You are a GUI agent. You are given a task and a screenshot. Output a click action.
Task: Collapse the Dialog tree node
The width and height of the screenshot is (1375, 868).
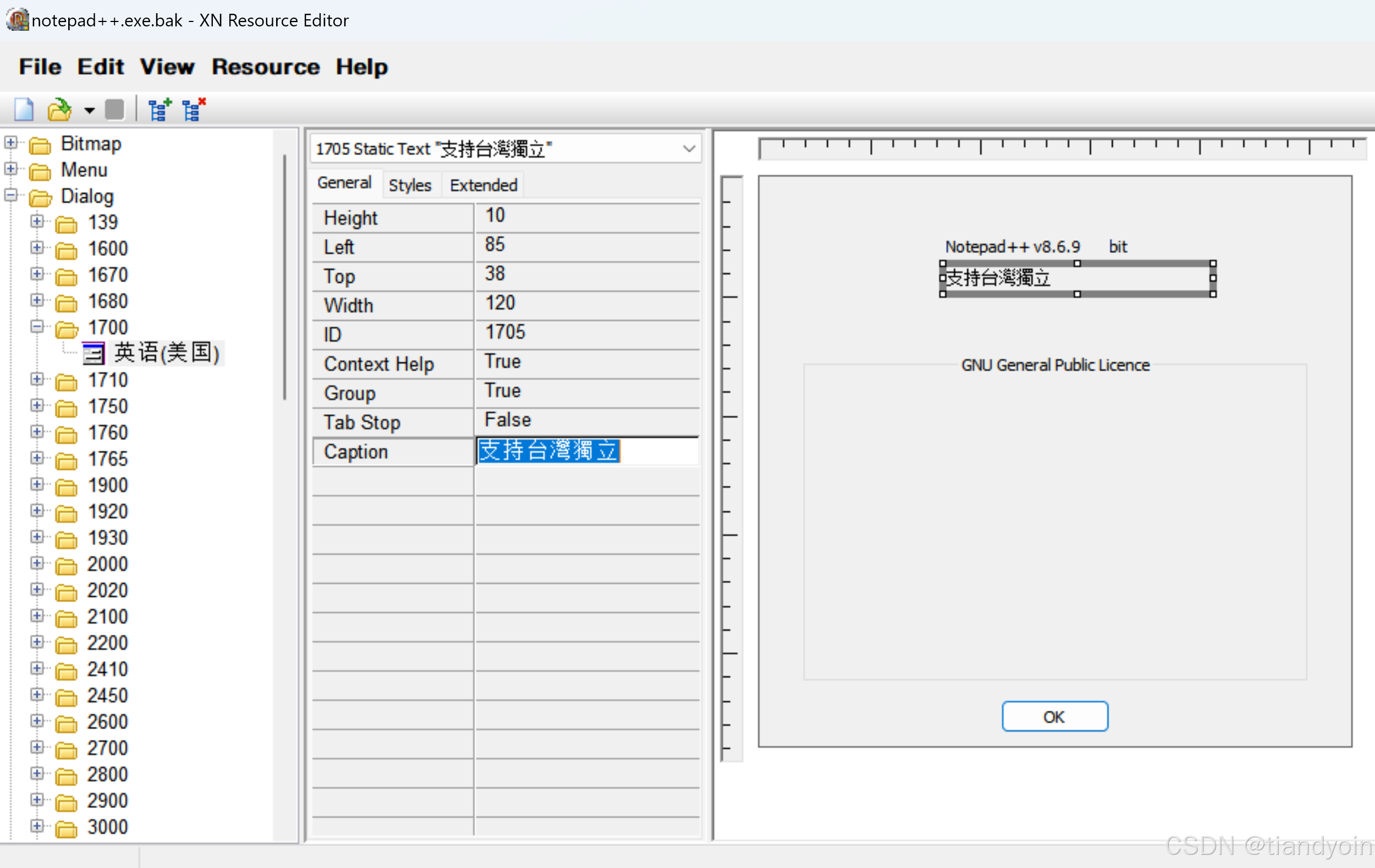click(x=11, y=195)
